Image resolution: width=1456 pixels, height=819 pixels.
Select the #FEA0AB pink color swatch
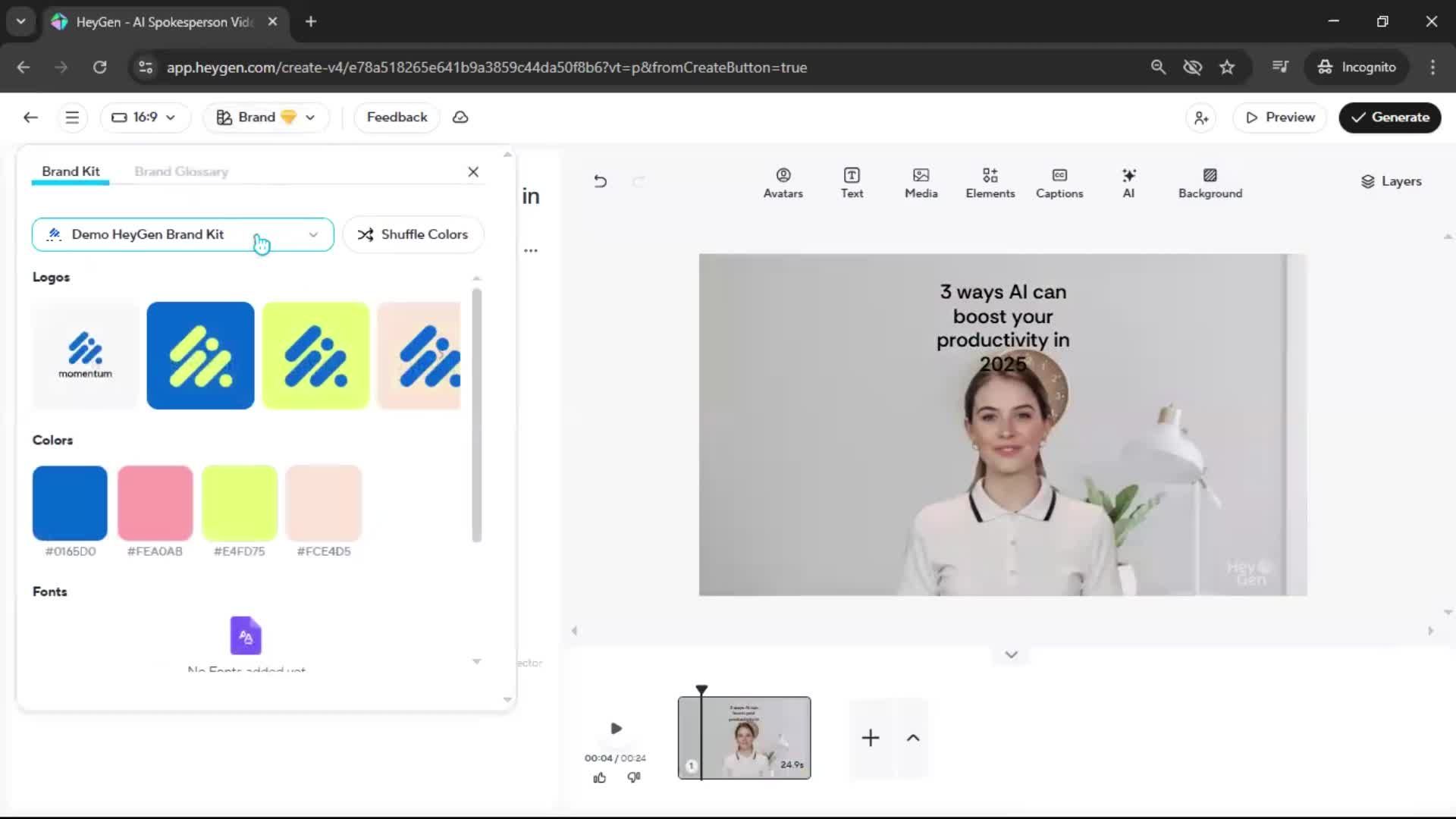point(155,503)
